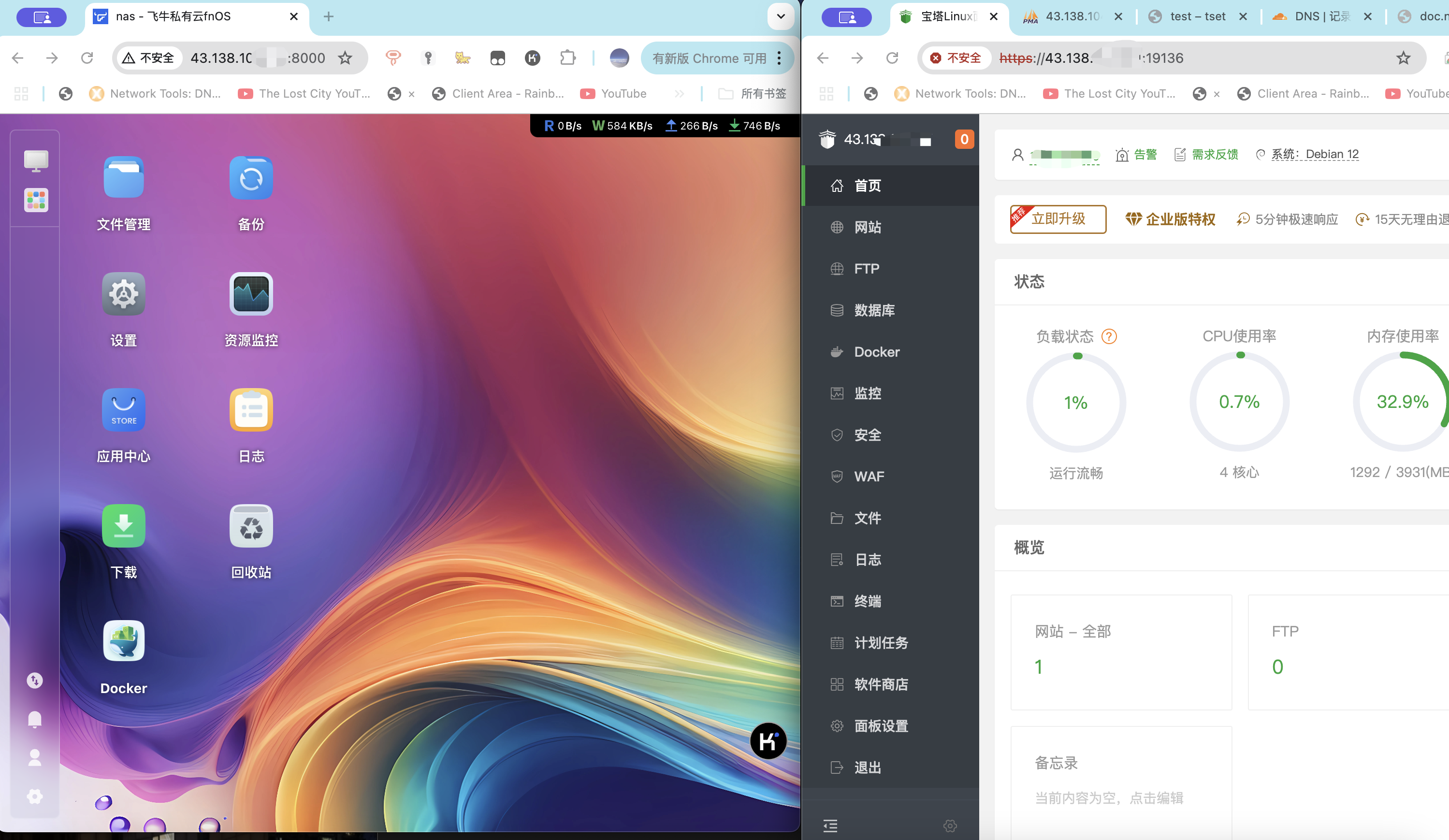Image resolution: width=1449 pixels, height=840 pixels.
Task: Click the 立即升级 upgrade button
Action: point(1058,219)
